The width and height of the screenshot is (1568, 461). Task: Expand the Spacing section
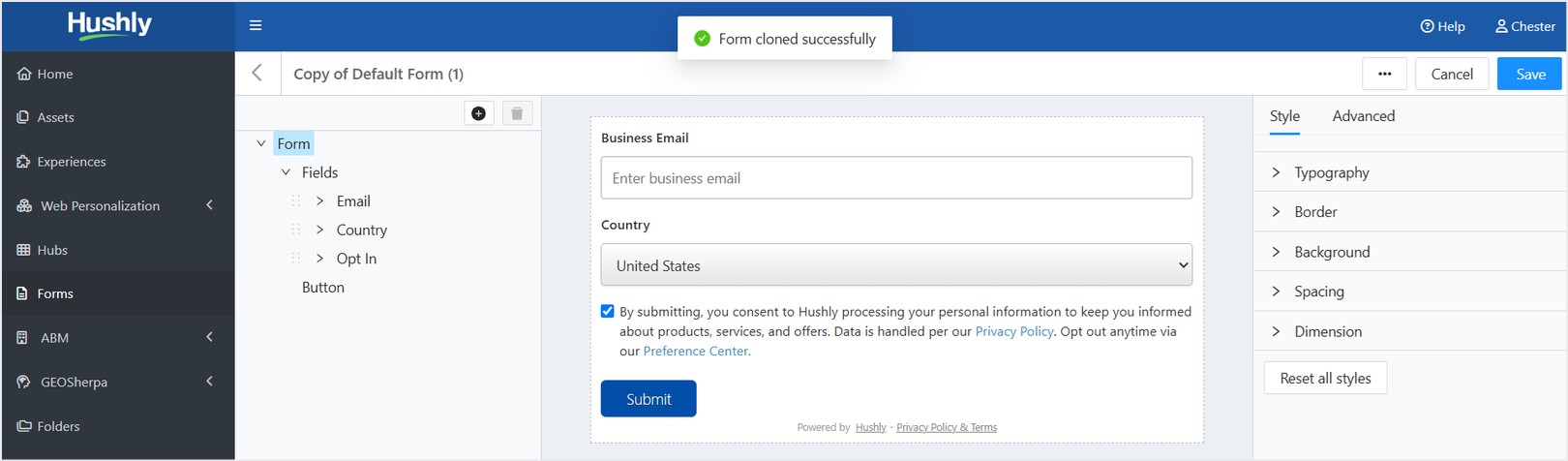pyautogui.click(x=1410, y=292)
